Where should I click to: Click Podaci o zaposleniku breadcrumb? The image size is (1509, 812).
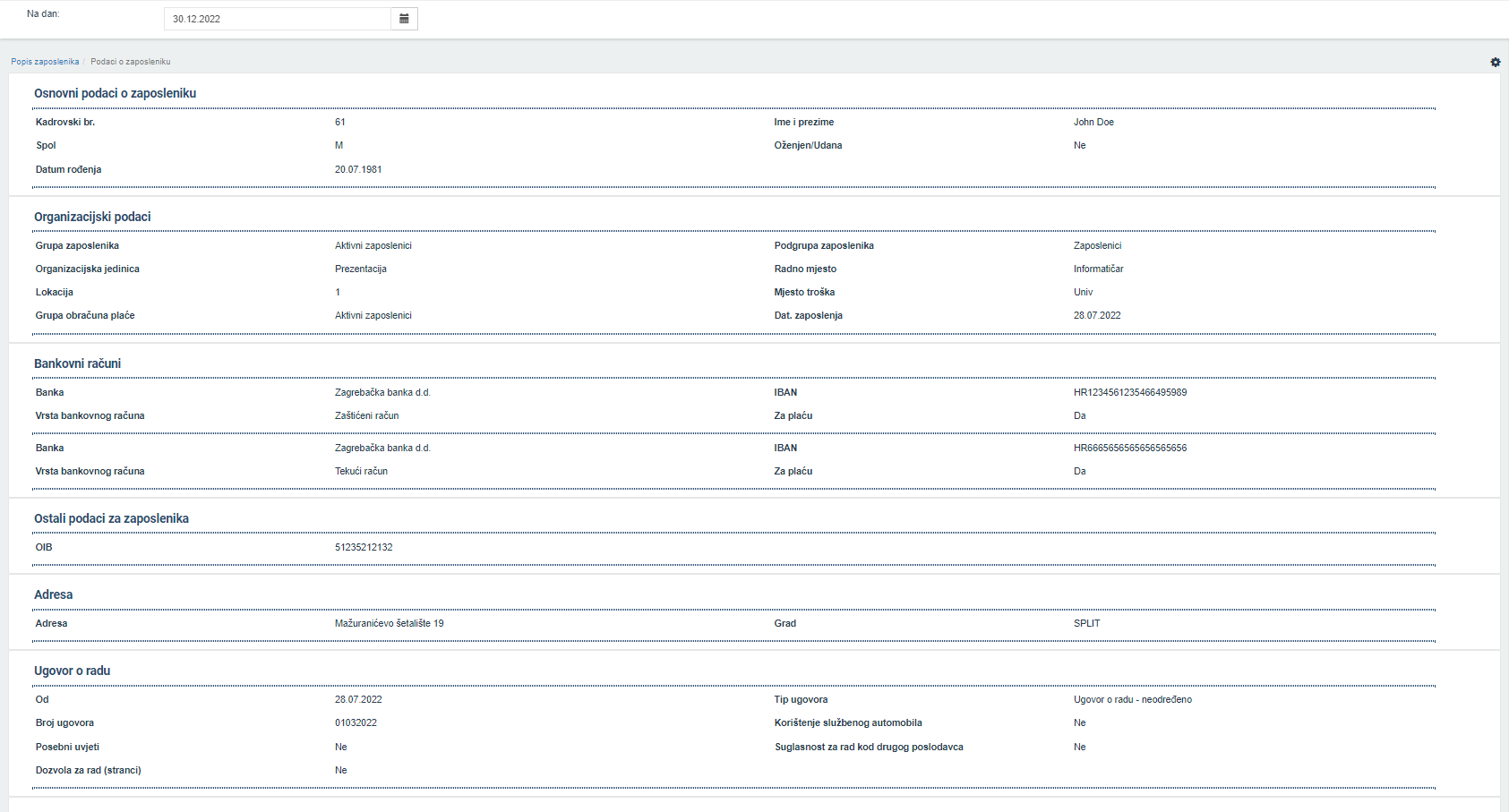point(130,62)
